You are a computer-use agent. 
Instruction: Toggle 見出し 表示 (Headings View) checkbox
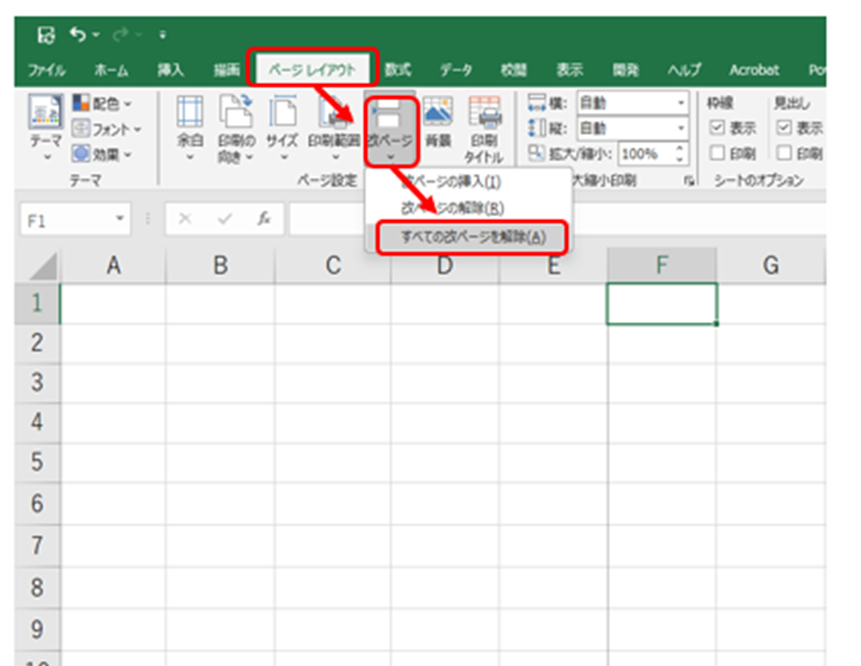pyautogui.click(x=784, y=127)
